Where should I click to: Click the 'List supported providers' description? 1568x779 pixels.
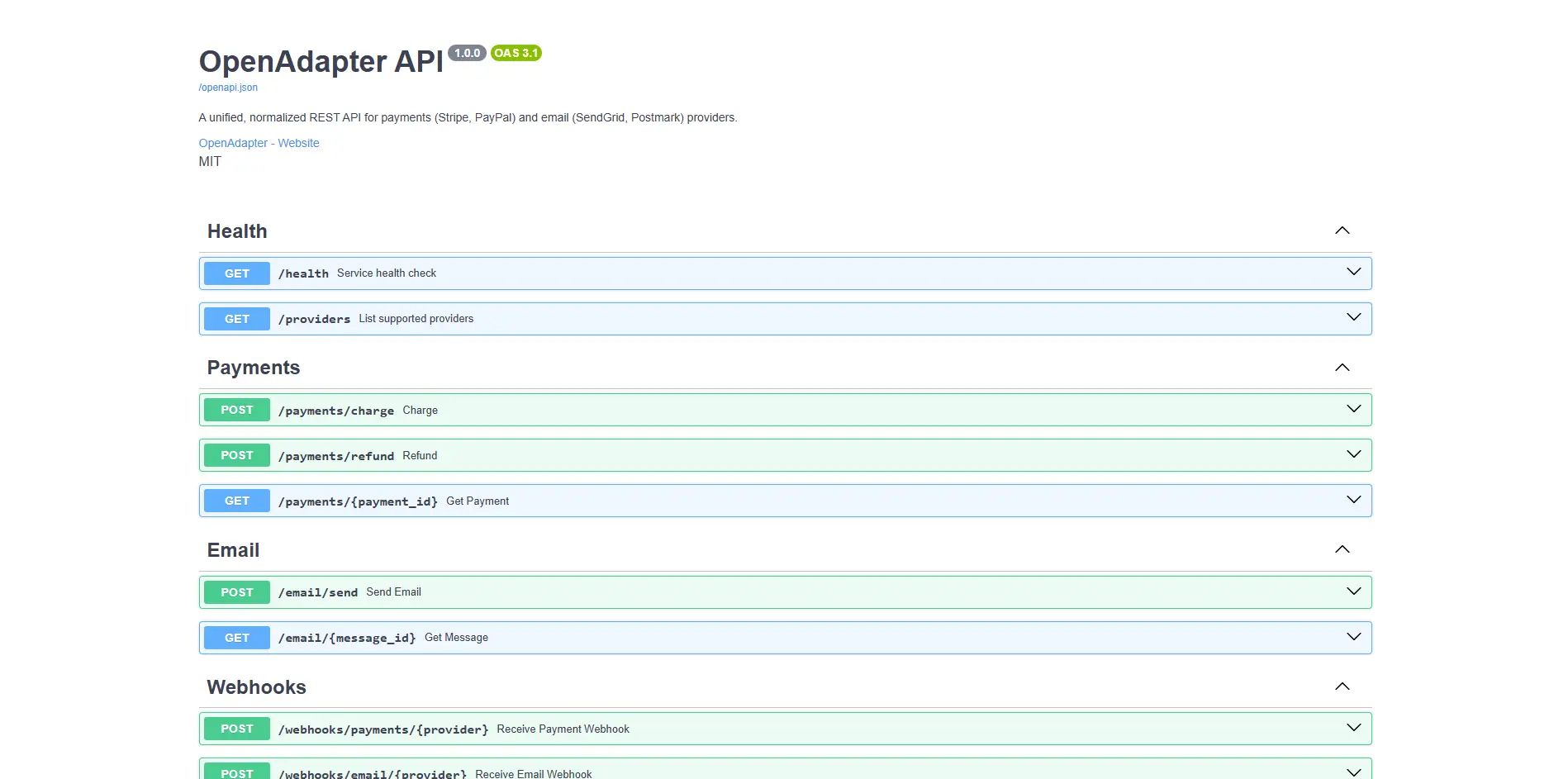416,318
